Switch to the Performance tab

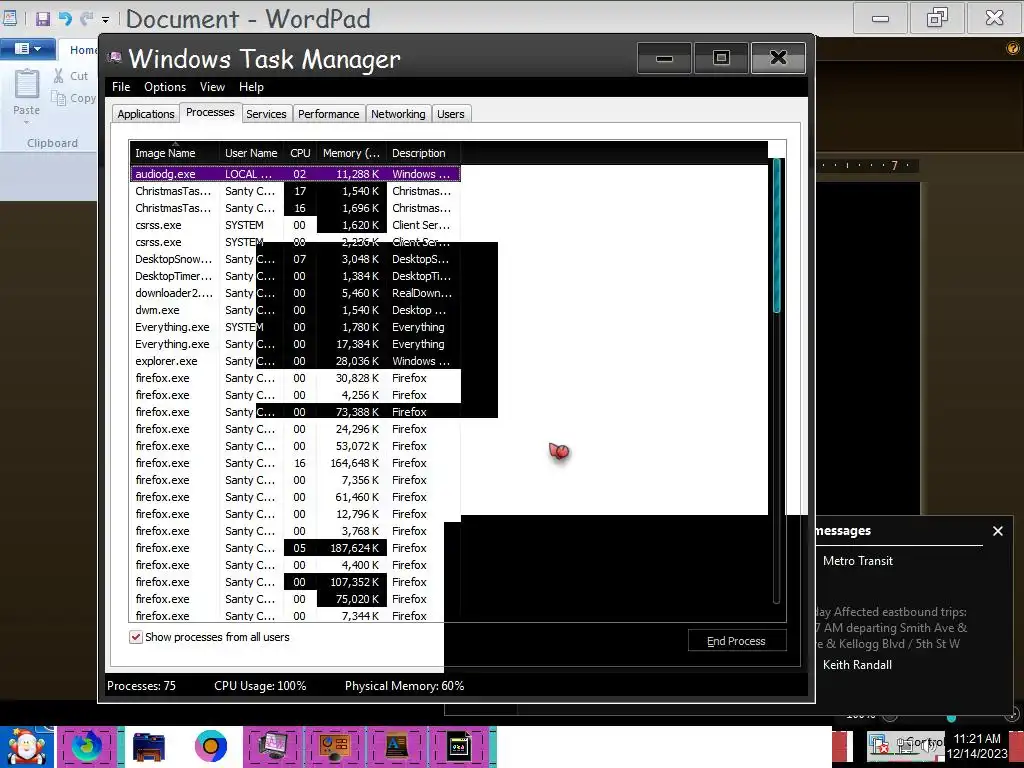pyautogui.click(x=328, y=114)
